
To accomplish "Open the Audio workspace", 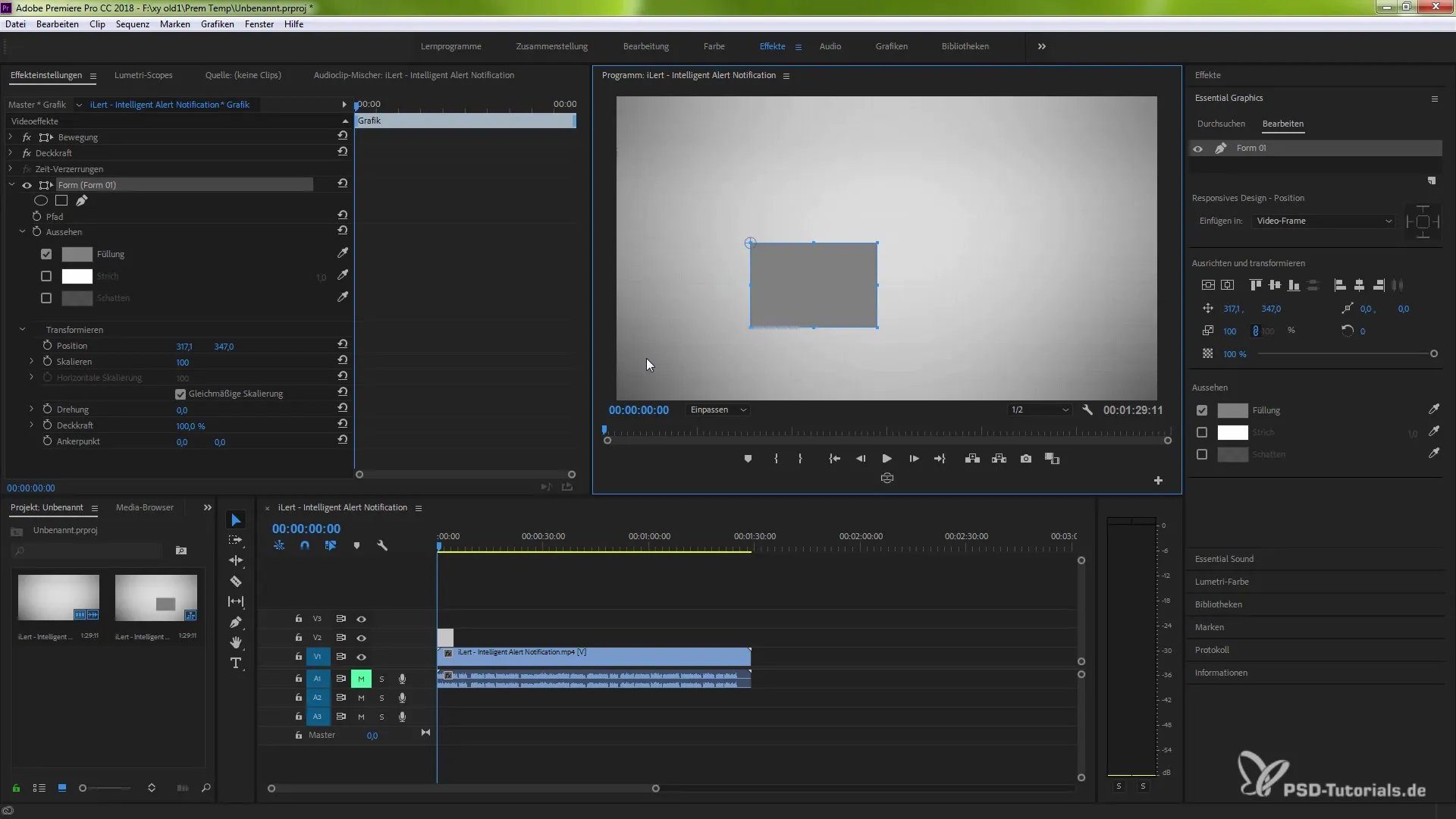I will (x=830, y=46).
